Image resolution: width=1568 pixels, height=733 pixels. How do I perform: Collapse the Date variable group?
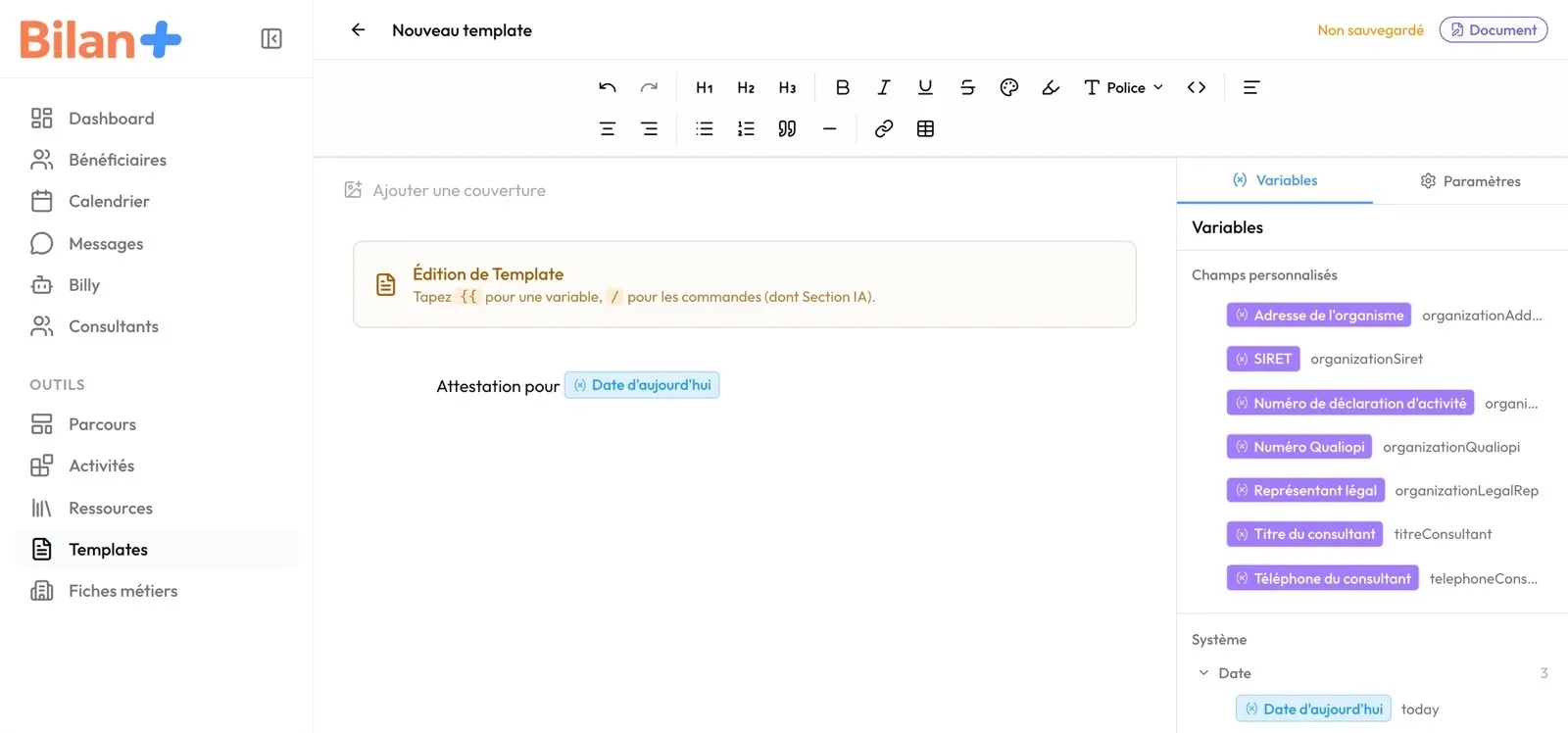coord(1204,673)
